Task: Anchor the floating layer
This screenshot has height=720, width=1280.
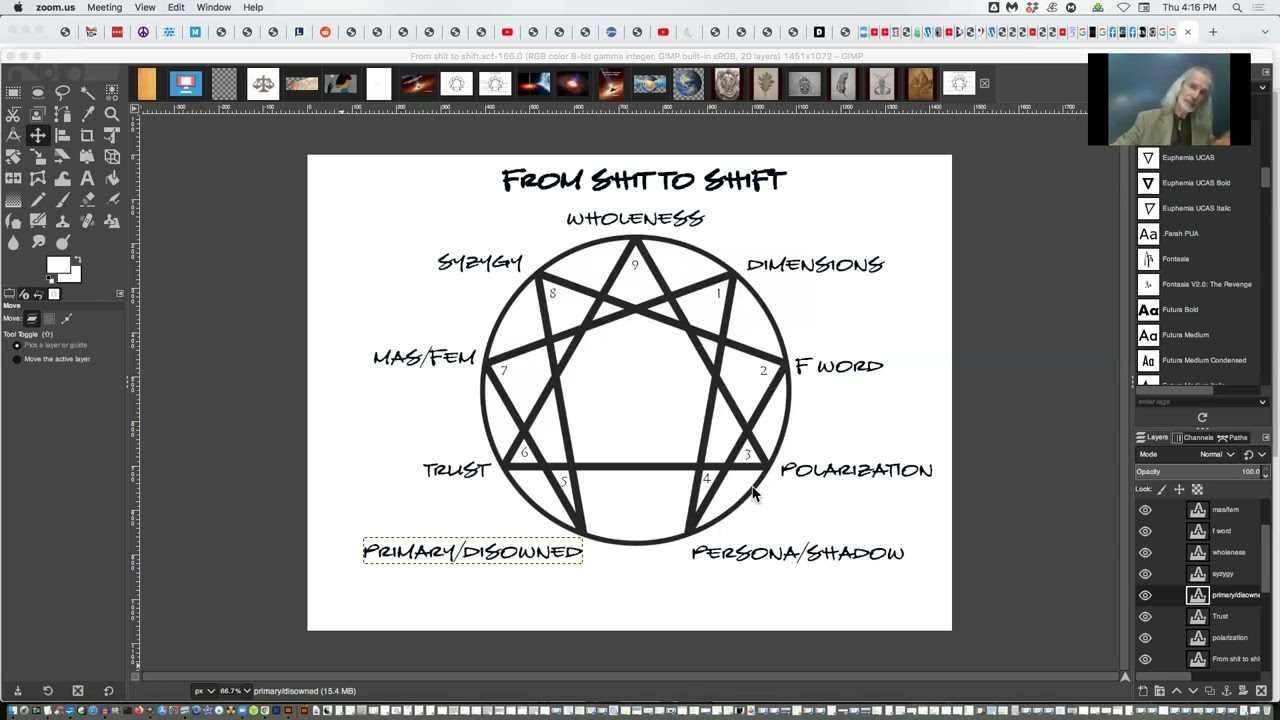Action: [x=1226, y=690]
